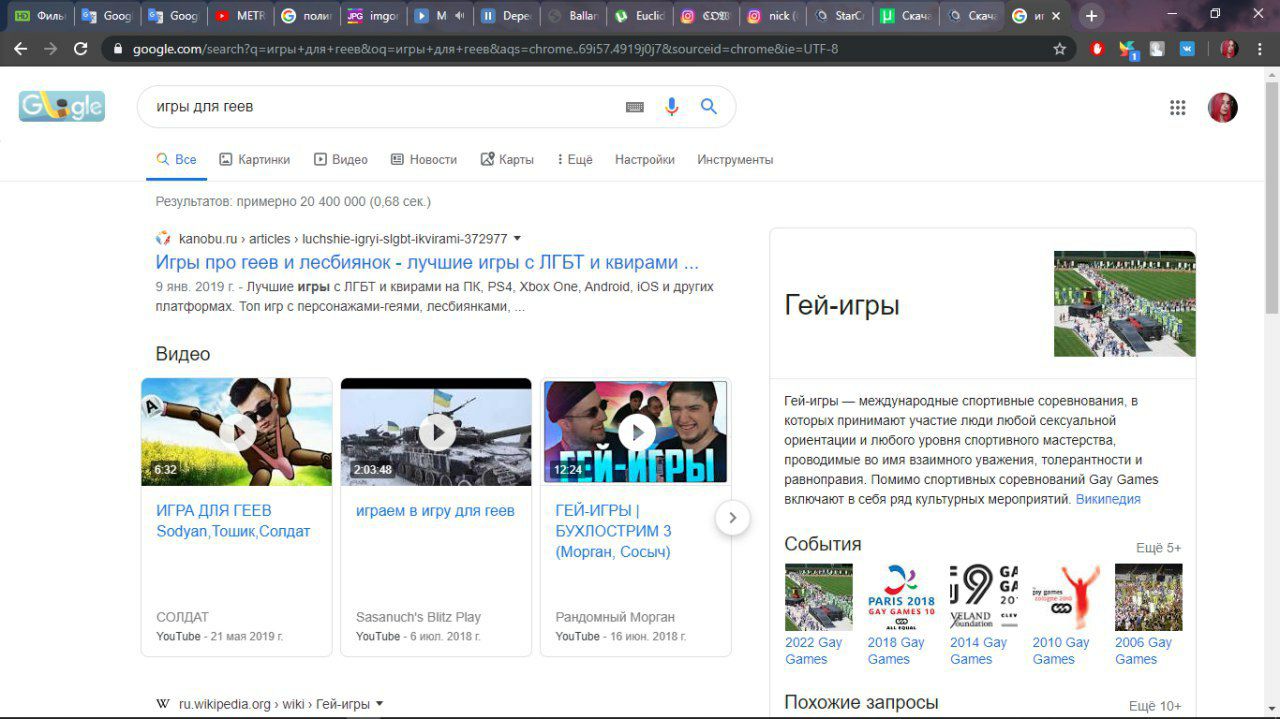This screenshot has width=1280, height=719.
Task: Switch to Картинки results
Action: point(254,160)
